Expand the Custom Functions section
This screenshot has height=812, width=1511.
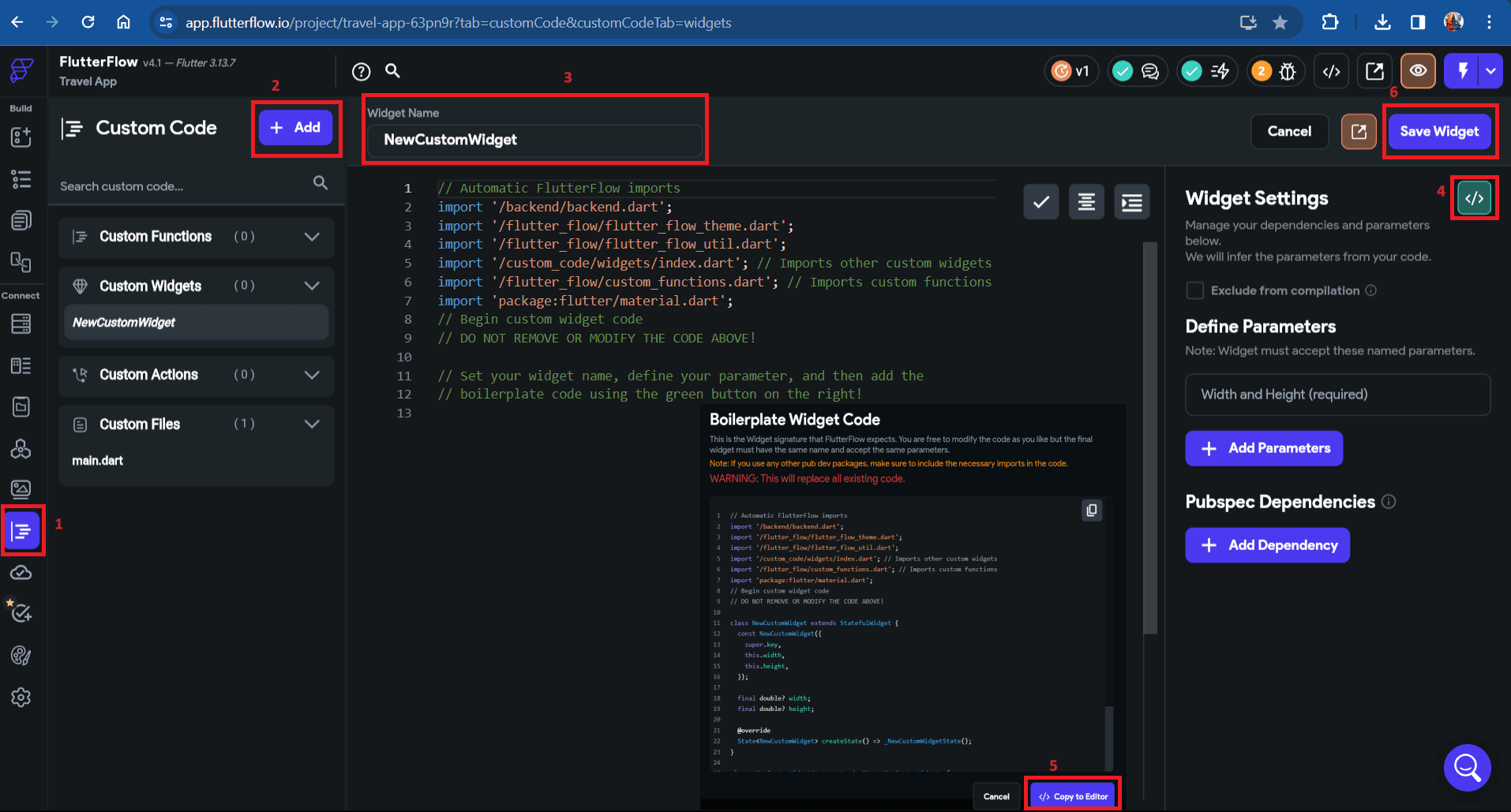coord(312,237)
